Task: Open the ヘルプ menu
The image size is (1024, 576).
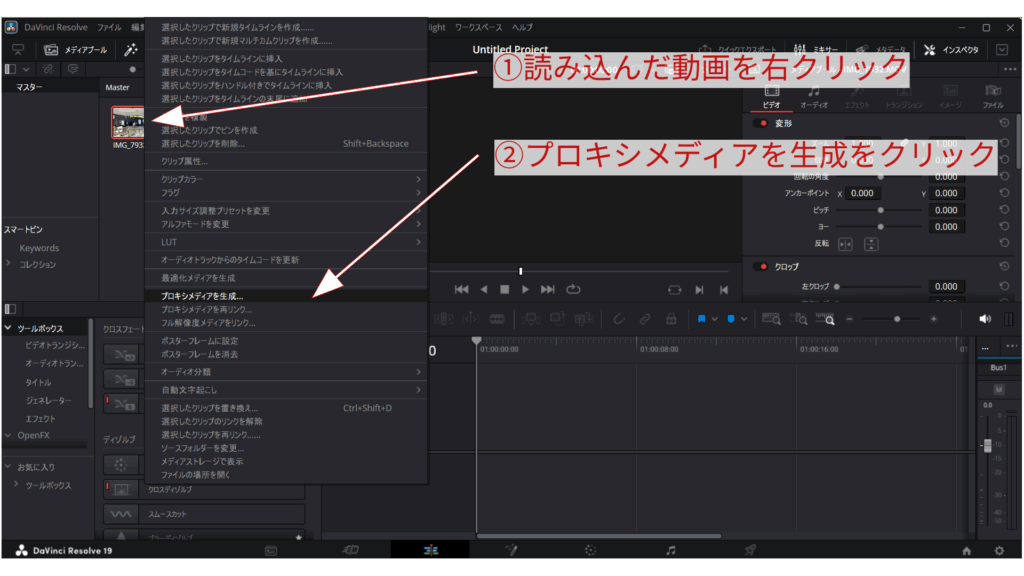Action: (522, 27)
